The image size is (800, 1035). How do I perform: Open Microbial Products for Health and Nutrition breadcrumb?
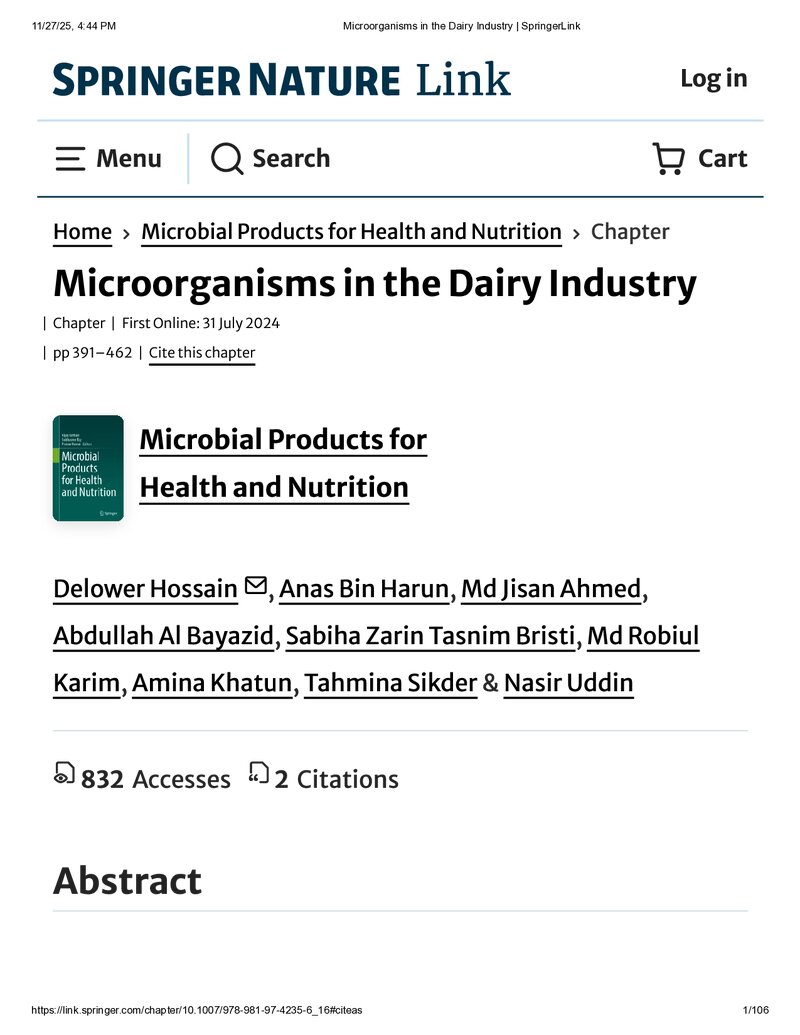click(x=351, y=232)
